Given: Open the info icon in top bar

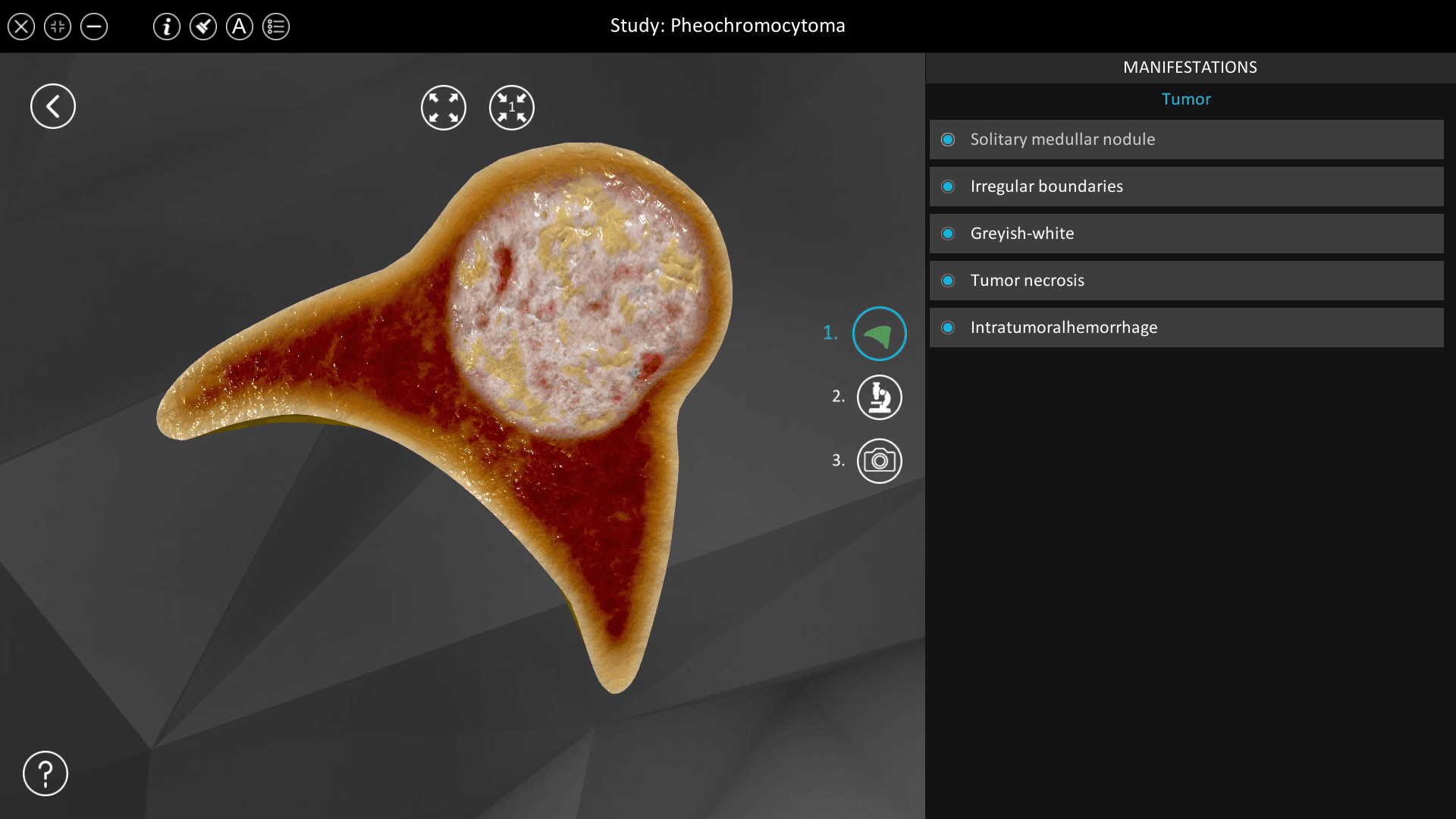Looking at the screenshot, I should [x=167, y=27].
